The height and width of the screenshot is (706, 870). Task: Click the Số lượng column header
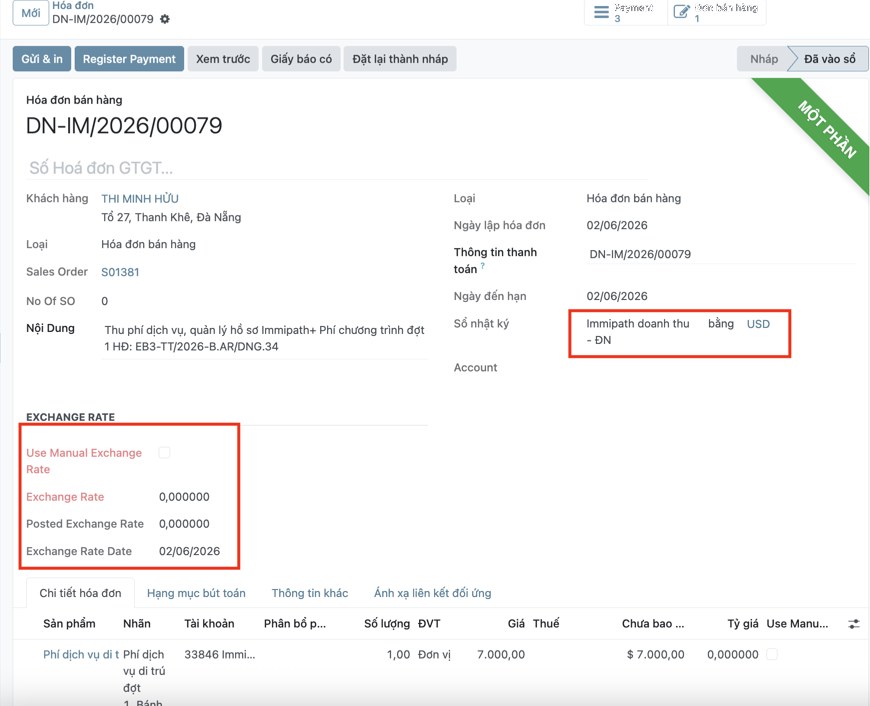[x=387, y=623]
